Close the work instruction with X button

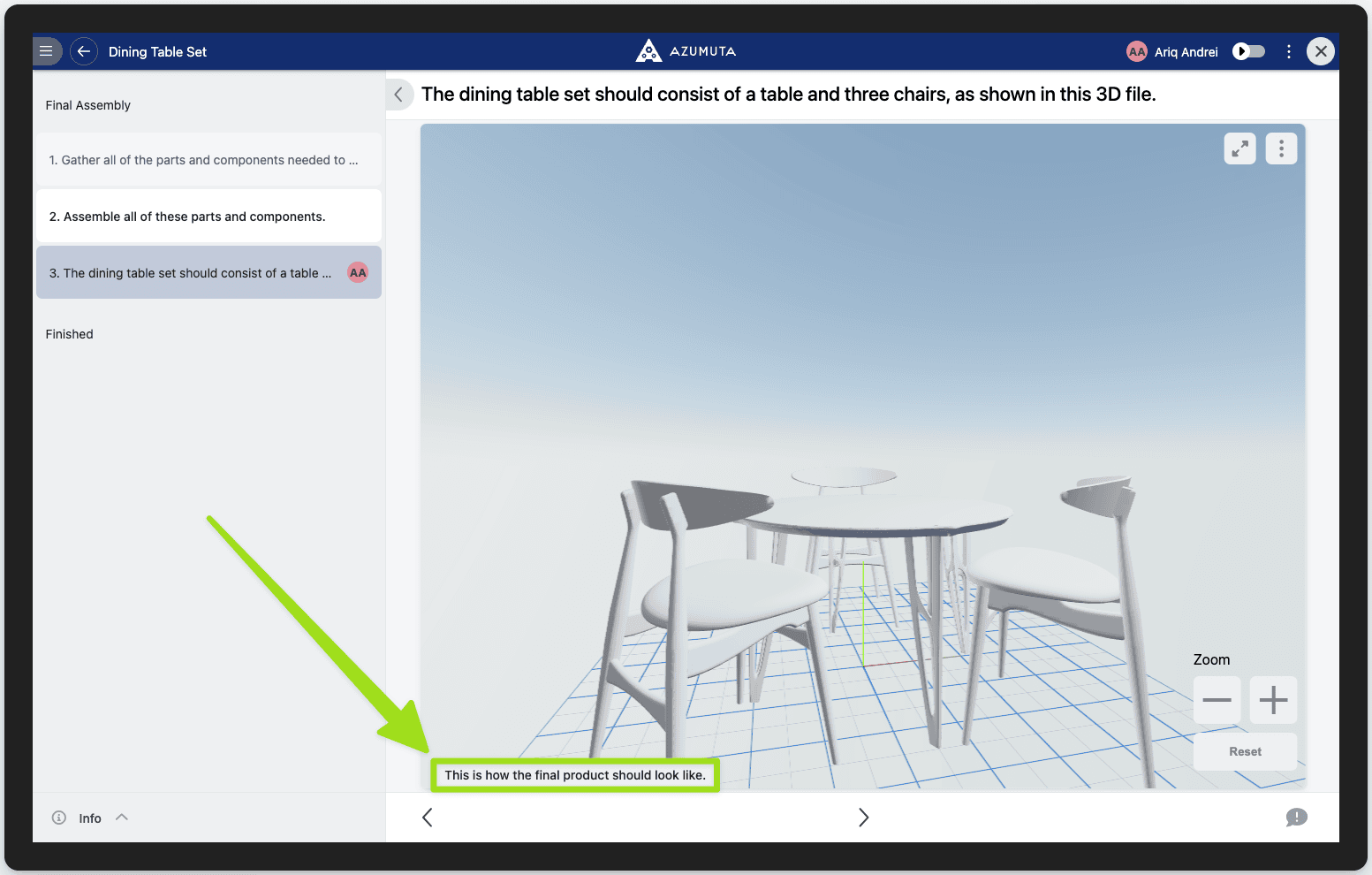[x=1321, y=51]
